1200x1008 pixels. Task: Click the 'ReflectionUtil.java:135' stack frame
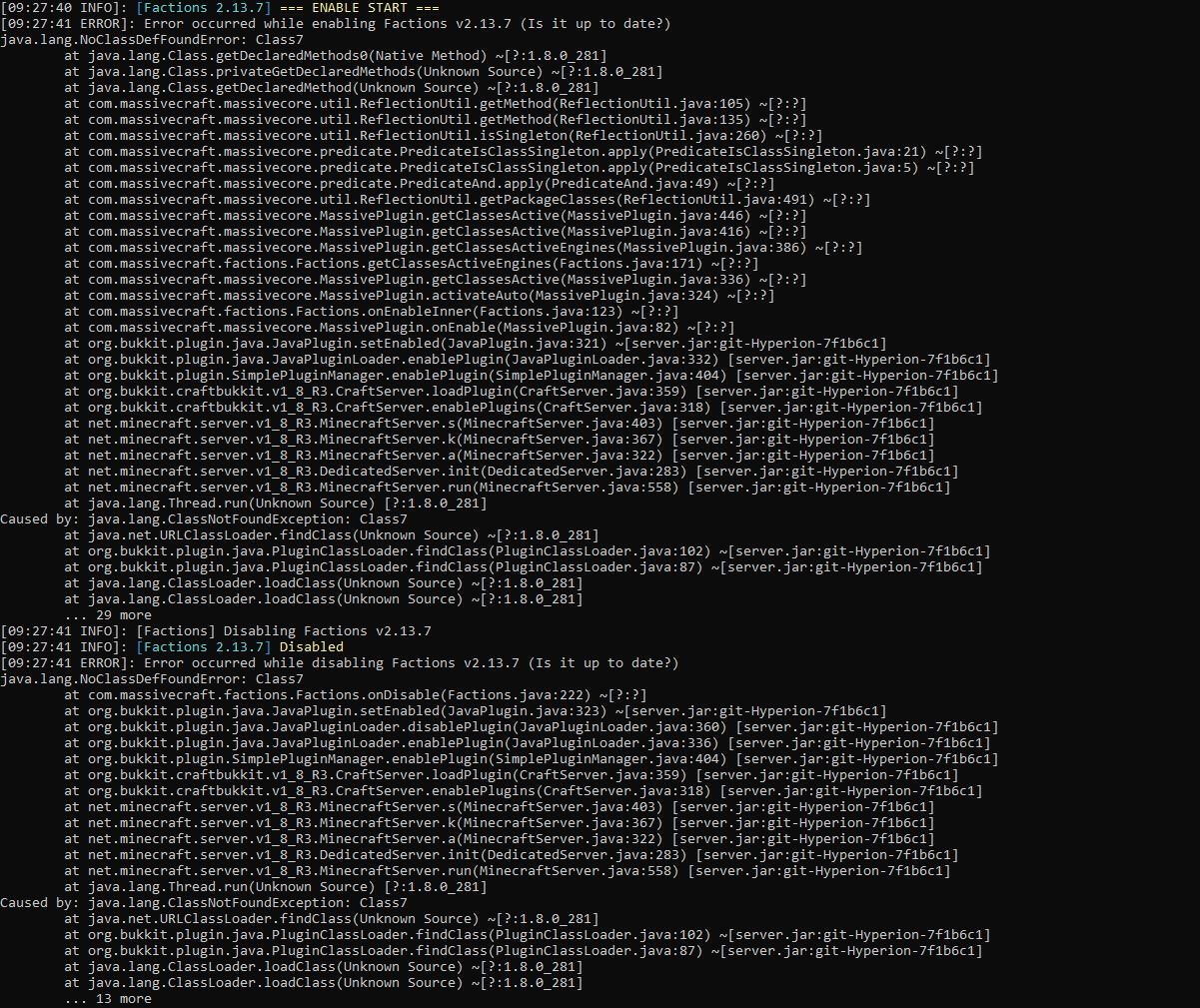435,119
